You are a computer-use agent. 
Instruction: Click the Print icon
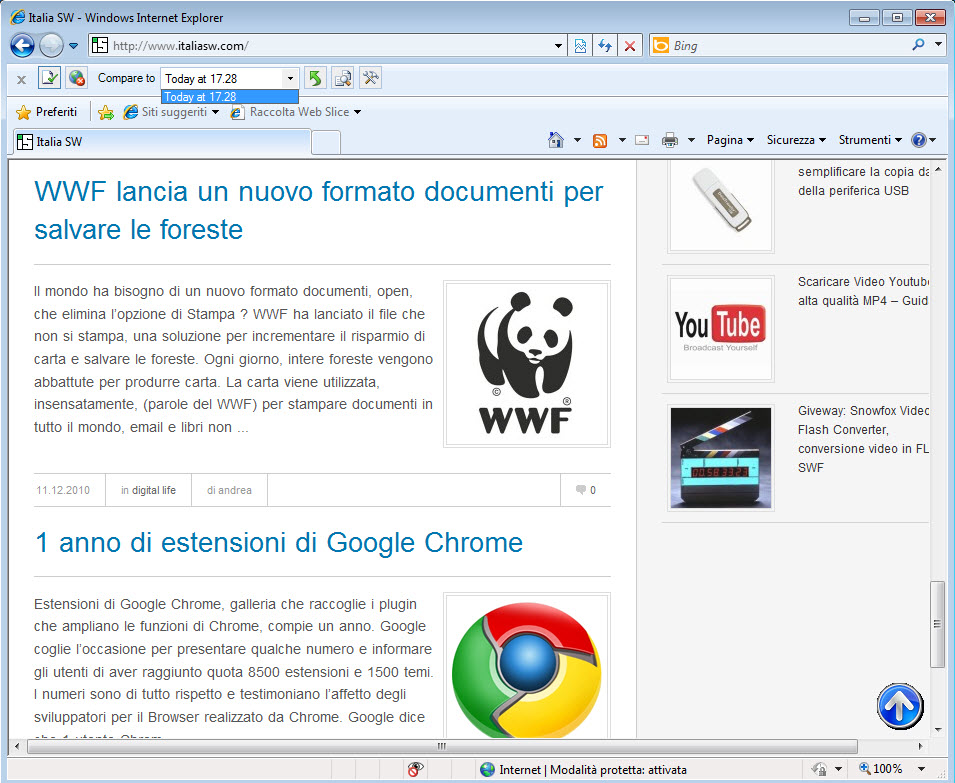point(670,140)
